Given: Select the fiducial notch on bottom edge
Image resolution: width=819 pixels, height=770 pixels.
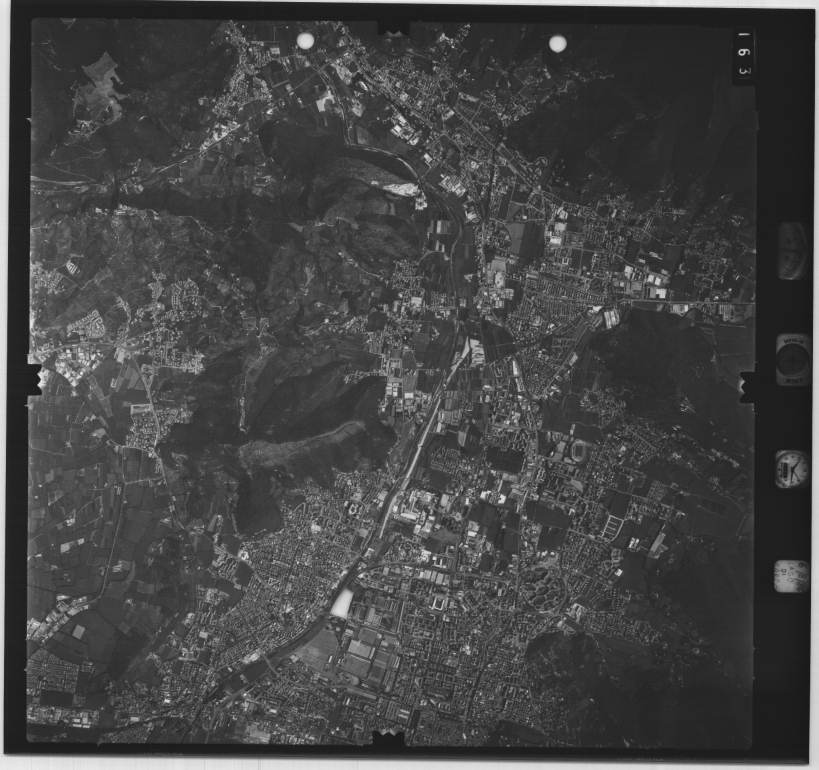Looking at the screenshot, I should [388, 738].
